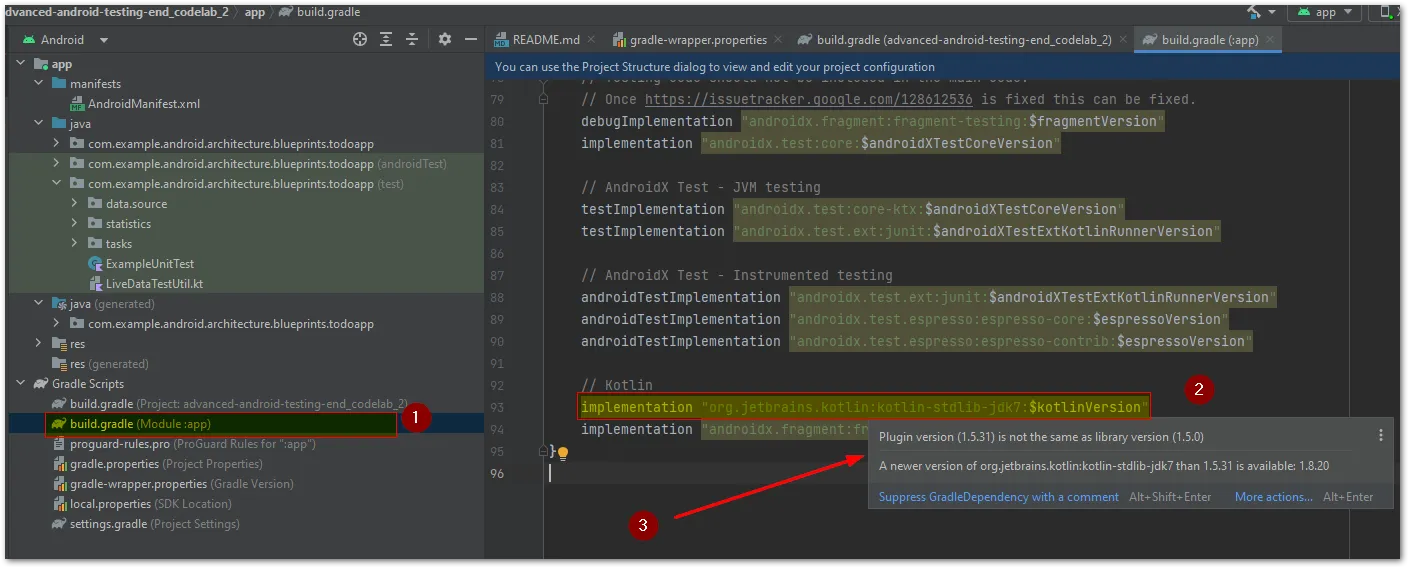Click the Expand All icon in project panel
The image size is (1409, 568).
click(x=387, y=39)
